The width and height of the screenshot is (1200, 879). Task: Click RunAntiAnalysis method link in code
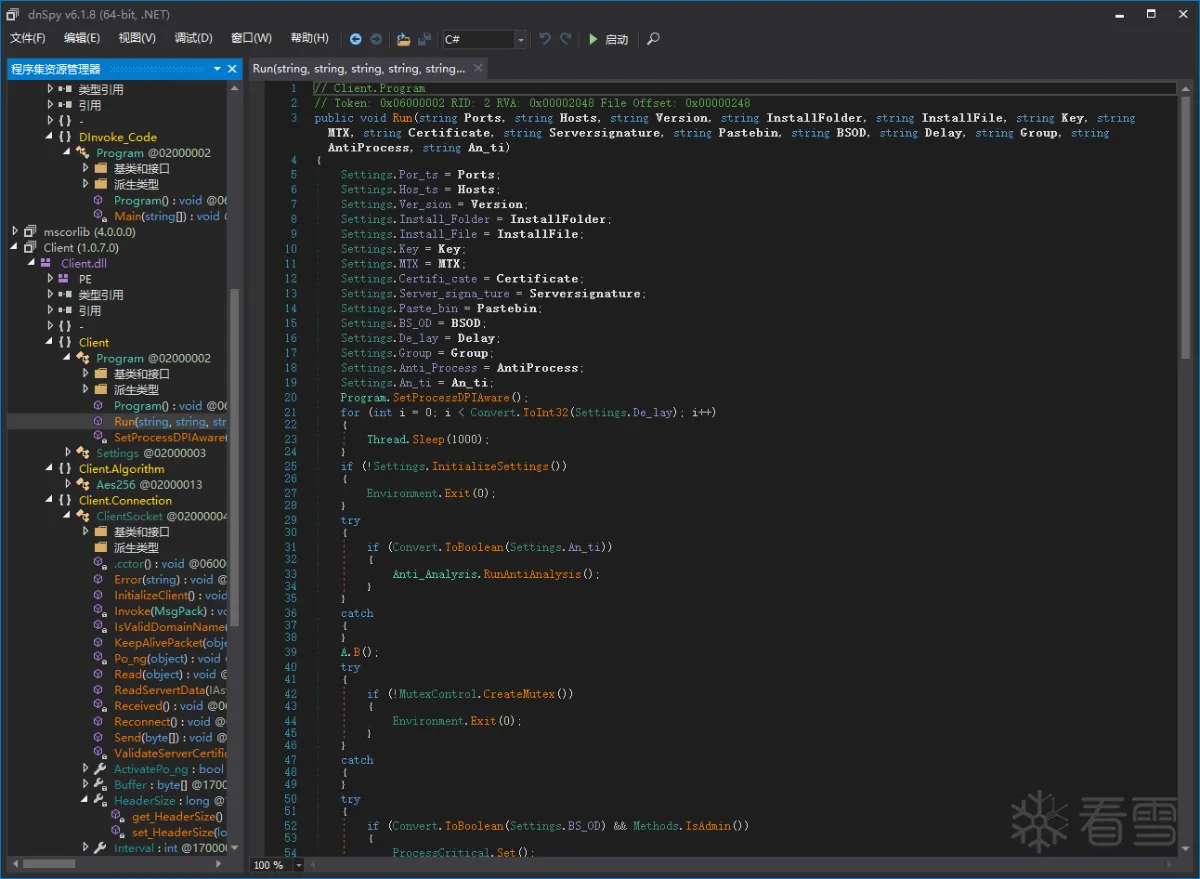click(x=533, y=574)
